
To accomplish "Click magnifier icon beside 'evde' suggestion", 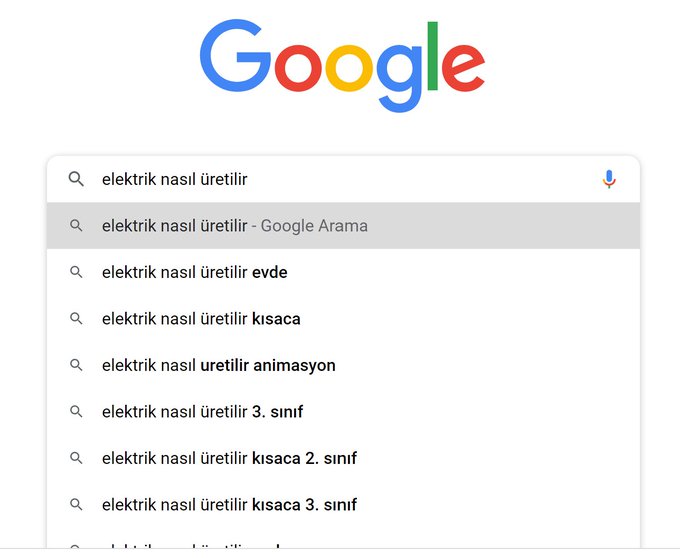I will [76, 272].
